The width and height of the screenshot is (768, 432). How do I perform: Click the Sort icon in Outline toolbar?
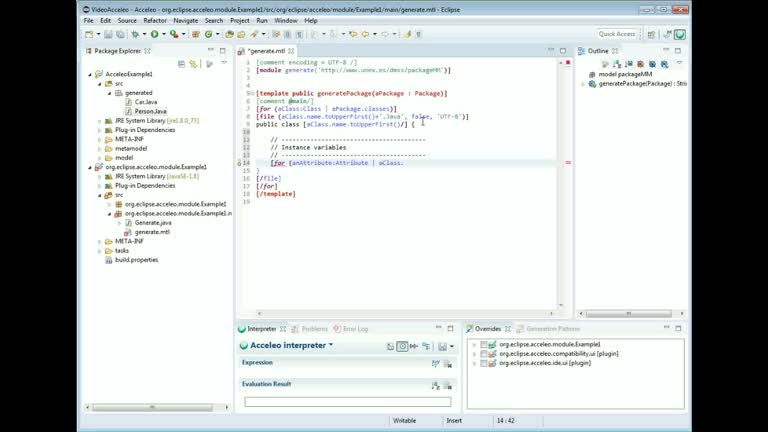pos(617,64)
